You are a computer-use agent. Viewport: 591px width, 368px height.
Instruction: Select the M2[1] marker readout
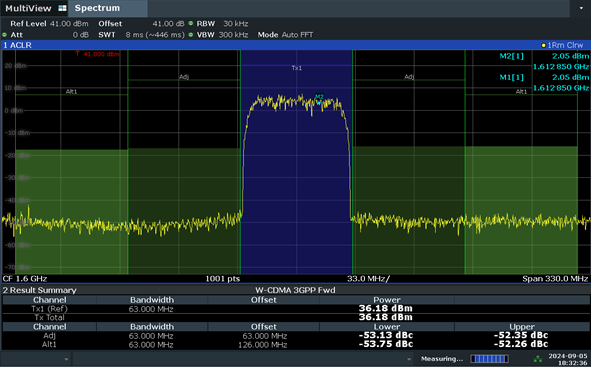pyautogui.click(x=544, y=61)
